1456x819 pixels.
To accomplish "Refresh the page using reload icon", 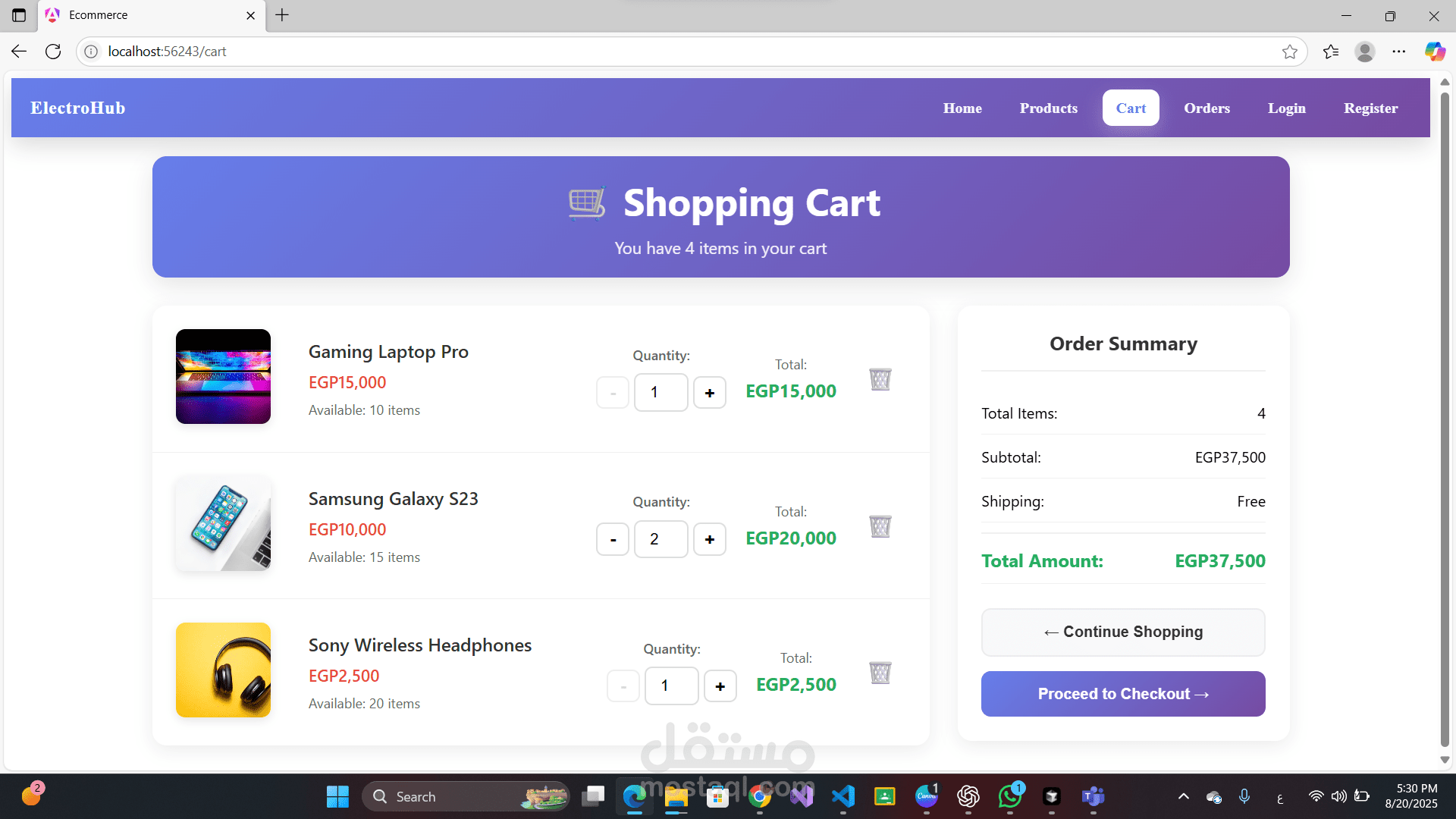I will click(x=53, y=52).
